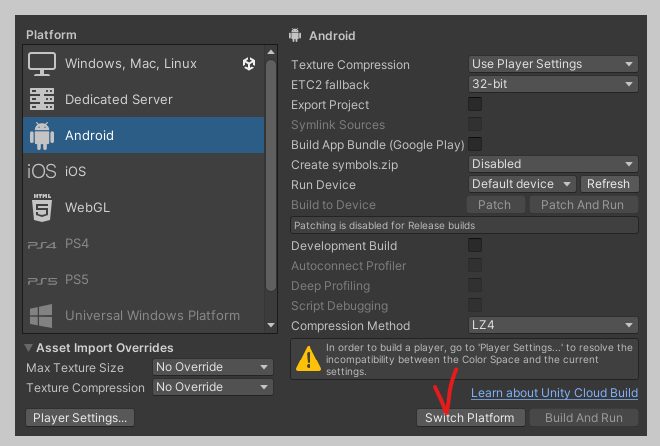Click the Unity logo beside Windows, Mac, Linux

(249, 64)
